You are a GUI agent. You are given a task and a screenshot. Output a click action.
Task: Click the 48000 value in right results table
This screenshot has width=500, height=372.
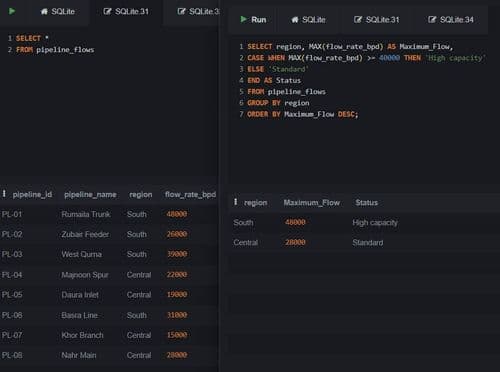point(295,222)
